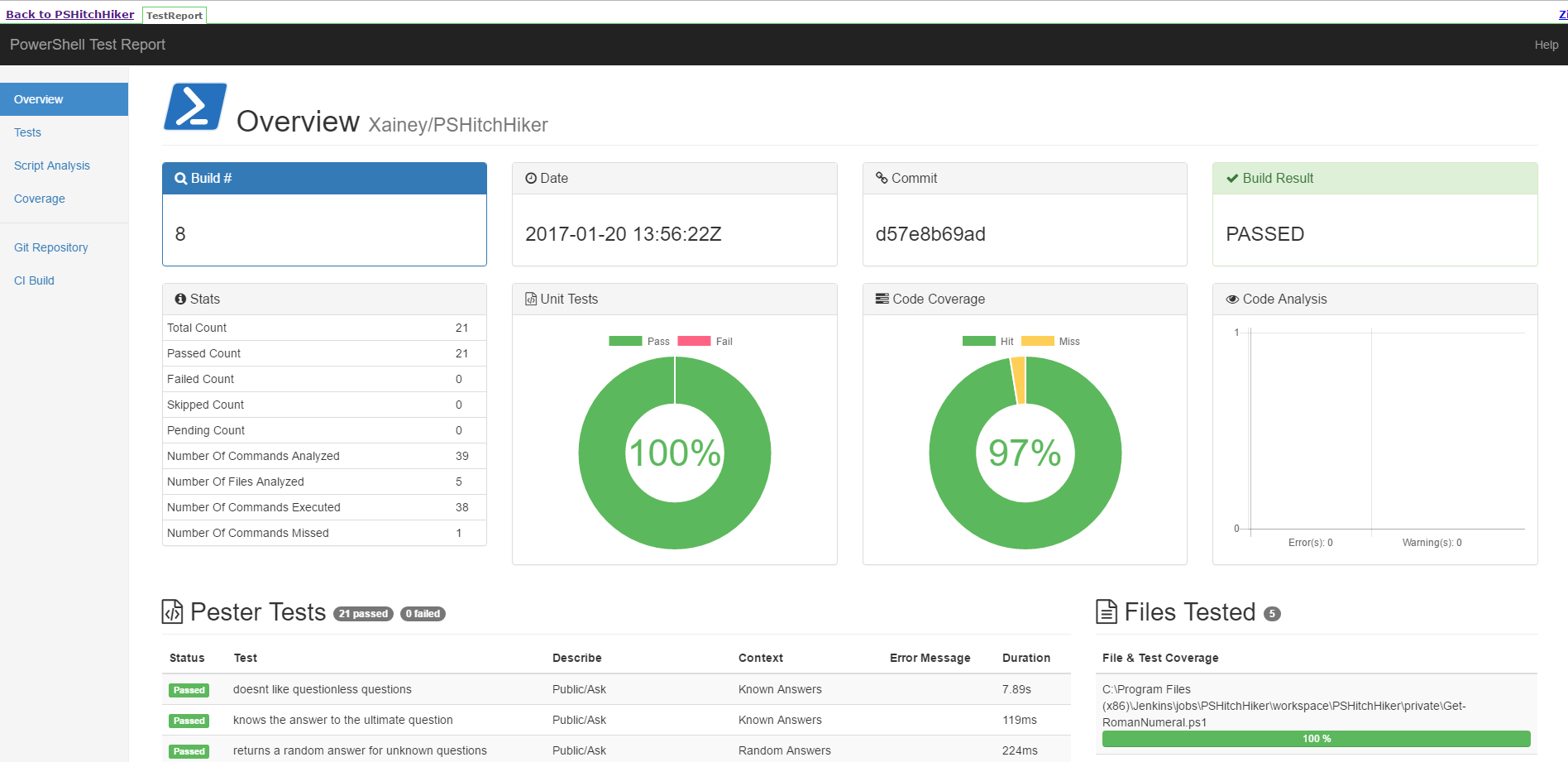Click Passed badge for doesnt like questionless questions

[189, 690]
